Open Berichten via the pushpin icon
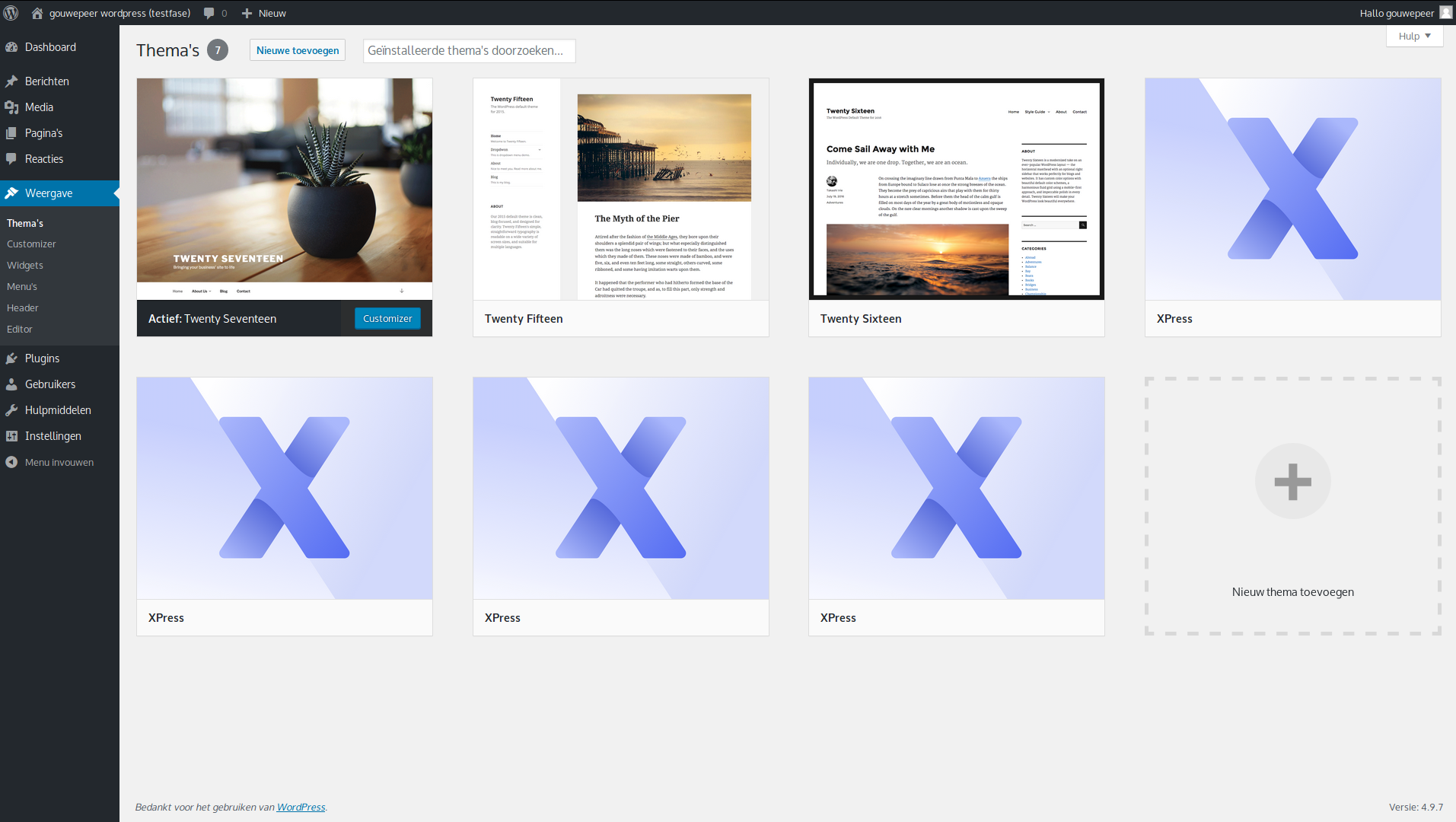The width and height of the screenshot is (1456, 822). [11, 81]
